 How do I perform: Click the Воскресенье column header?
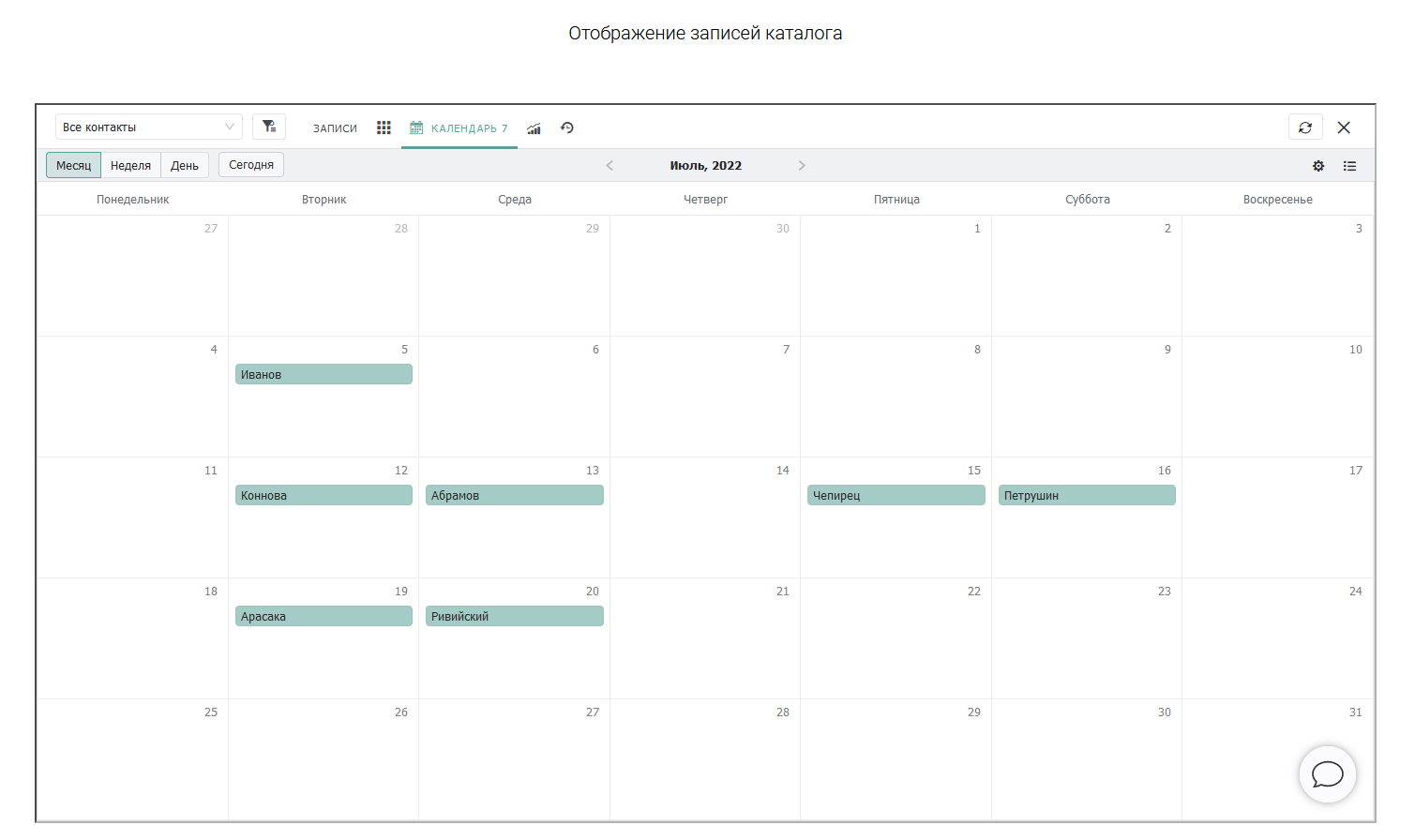1278,200
